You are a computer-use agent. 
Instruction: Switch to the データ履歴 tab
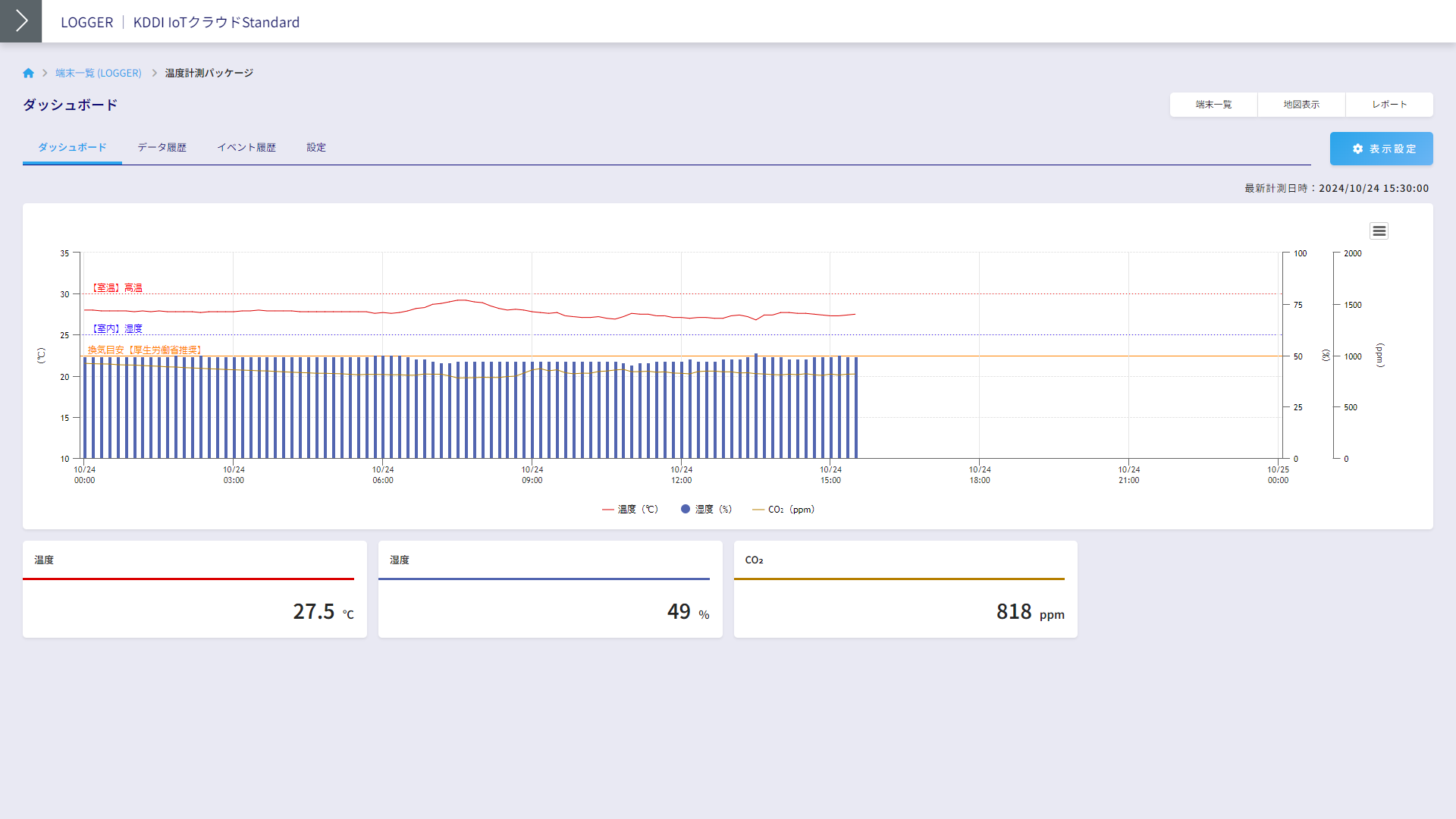162,147
